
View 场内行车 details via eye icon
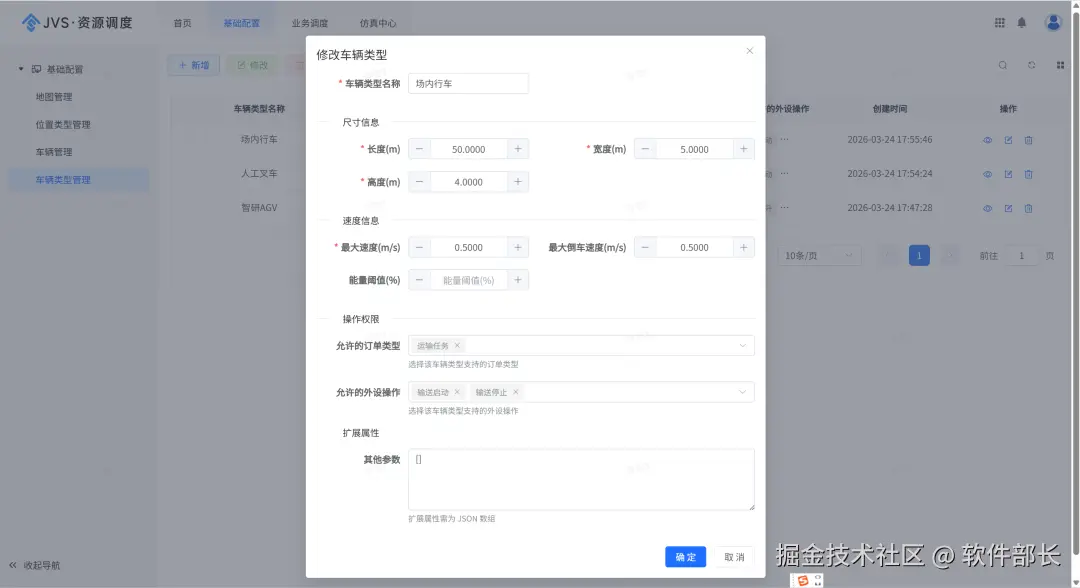tap(987, 139)
